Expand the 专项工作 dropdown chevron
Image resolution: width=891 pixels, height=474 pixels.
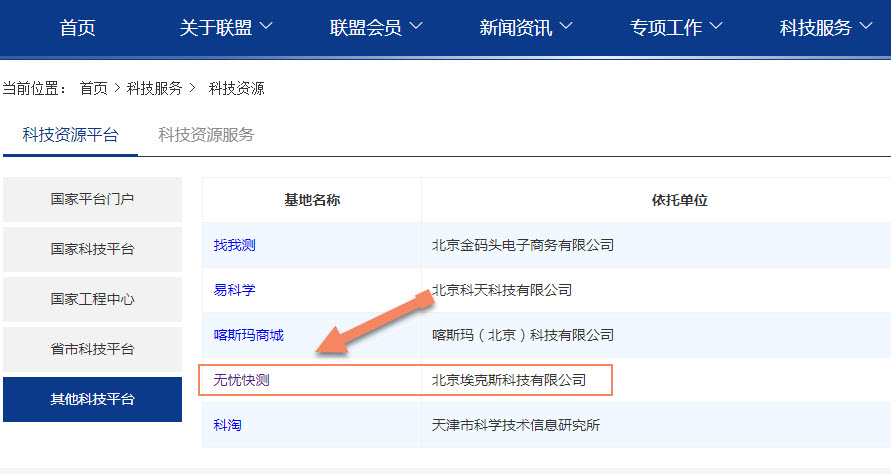[x=716, y=26]
